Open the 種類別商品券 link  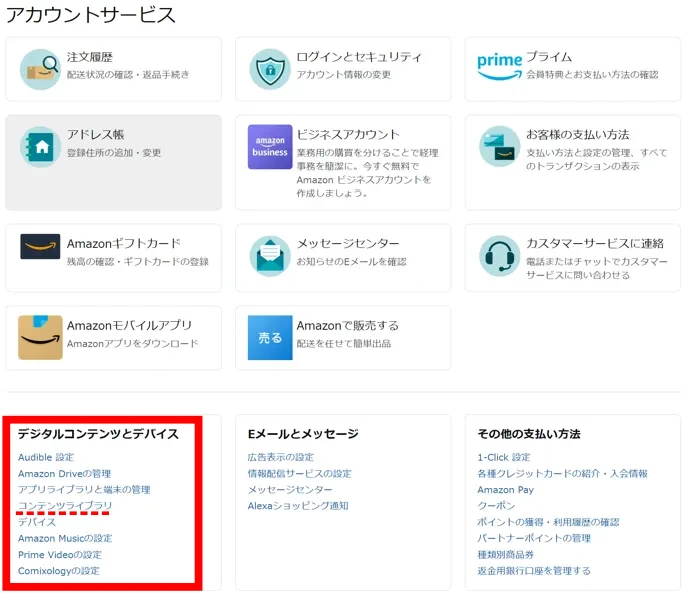click(x=505, y=555)
